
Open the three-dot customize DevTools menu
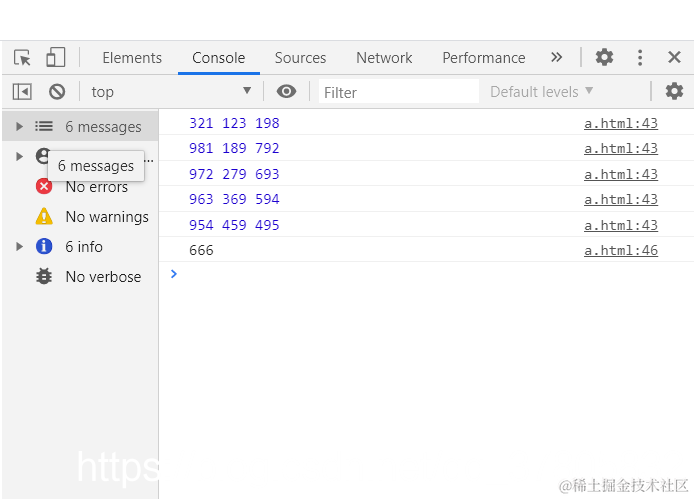(640, 58)
